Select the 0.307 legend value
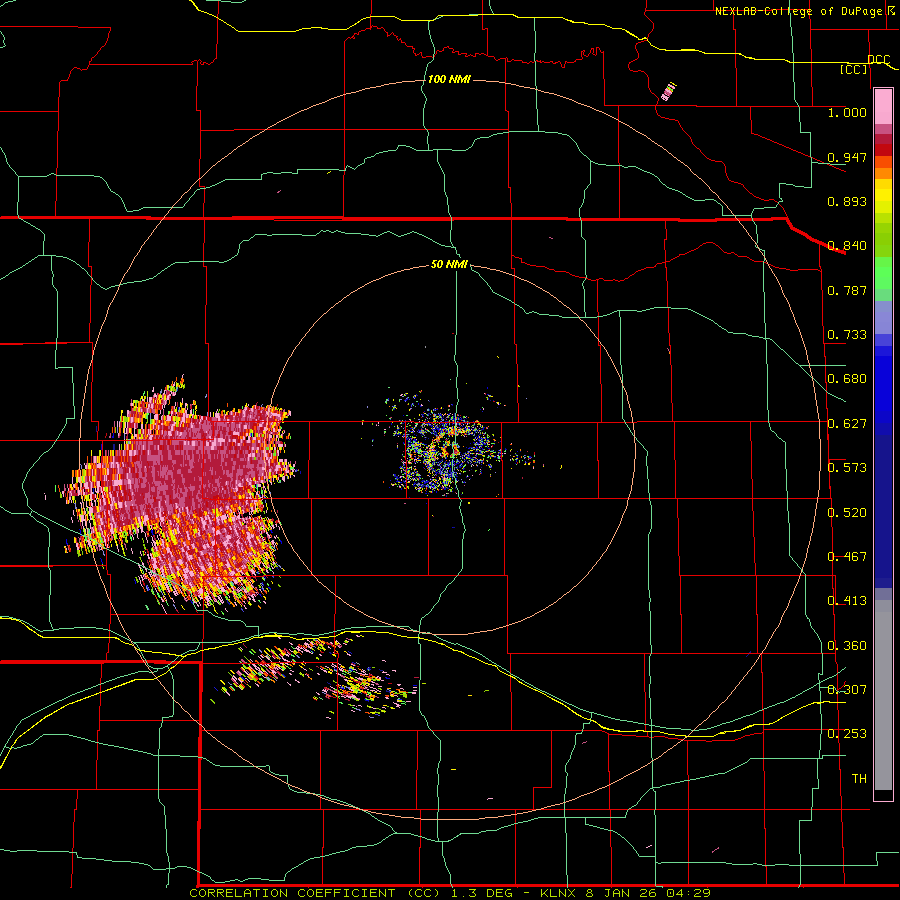This screenshot has height=900, width=900. coord(847,689)
